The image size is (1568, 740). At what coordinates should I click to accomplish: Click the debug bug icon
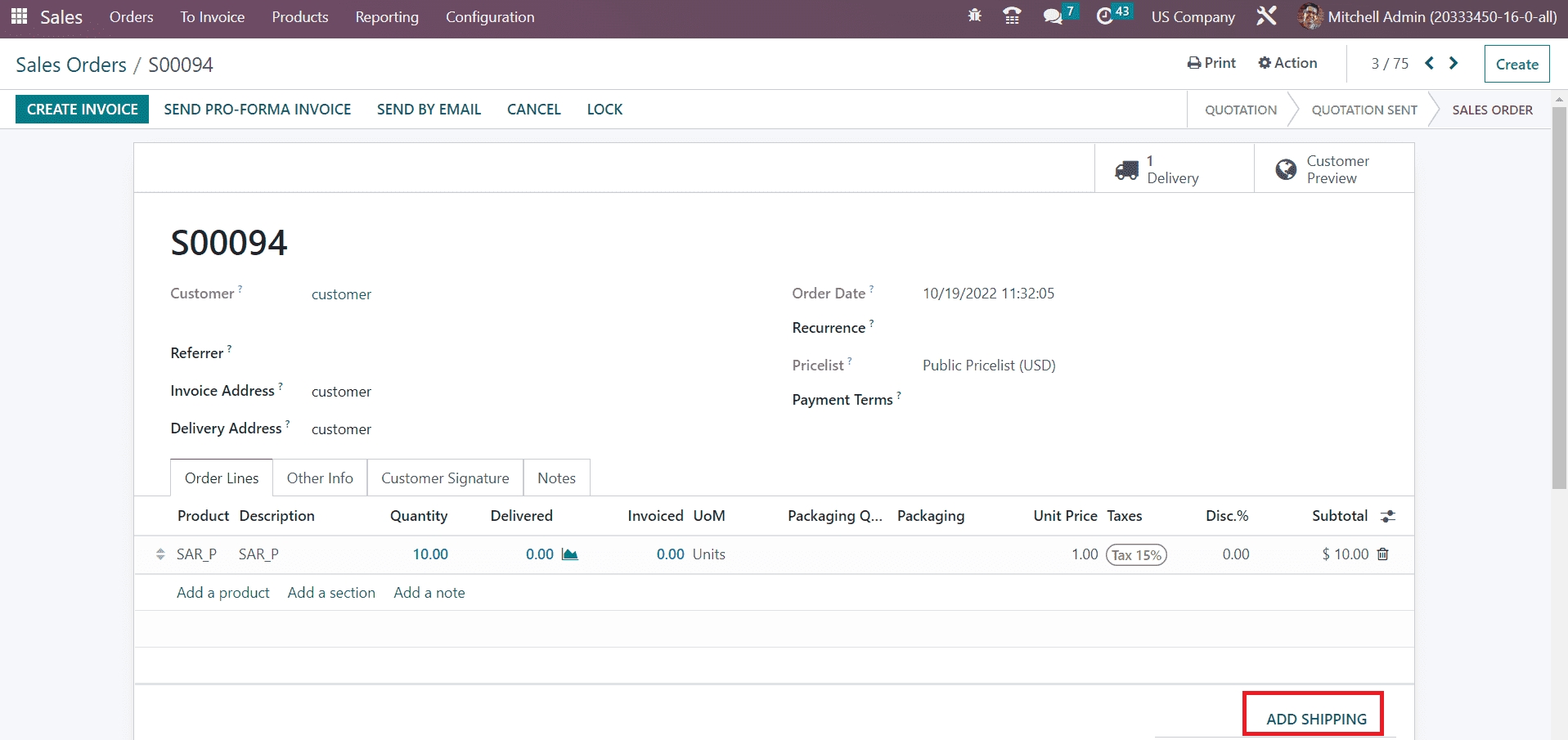[x=974, y=16]
